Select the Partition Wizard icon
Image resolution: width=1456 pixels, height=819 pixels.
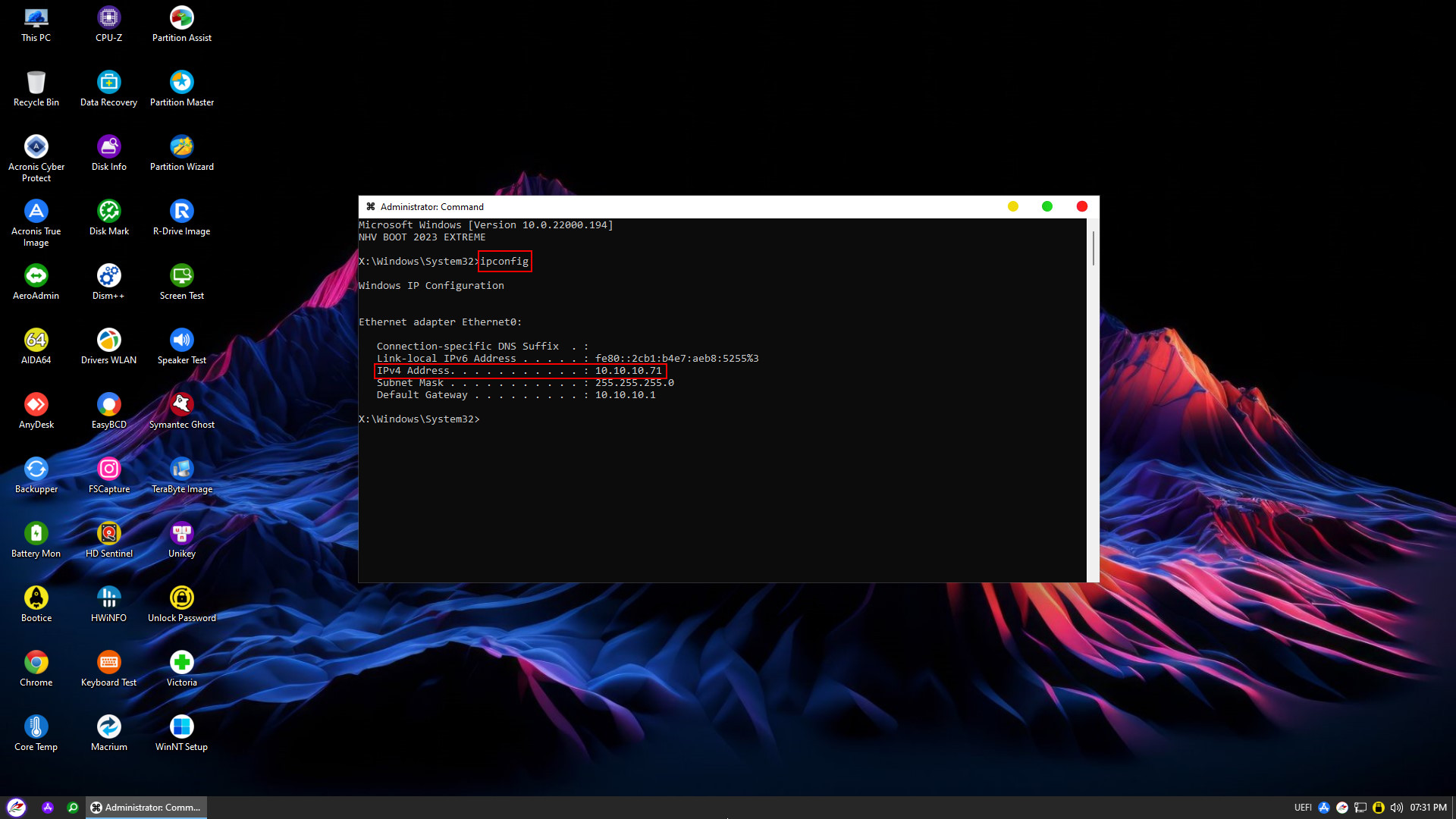click(181, 147)
